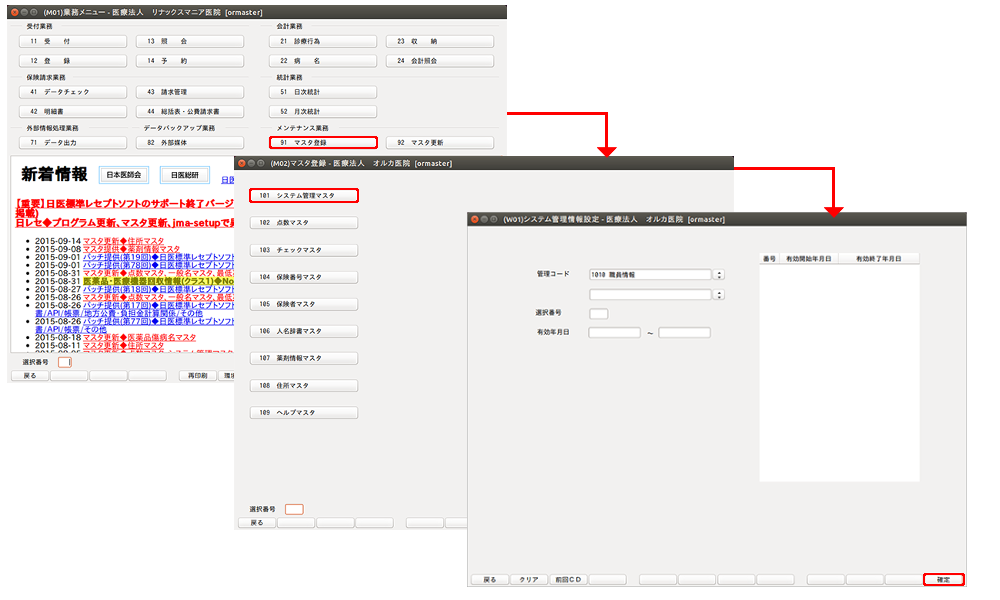Click the 日医総研 button in 新着情報
The width and height of the screenshot is (1000, 600).
[x=185, y=175]
